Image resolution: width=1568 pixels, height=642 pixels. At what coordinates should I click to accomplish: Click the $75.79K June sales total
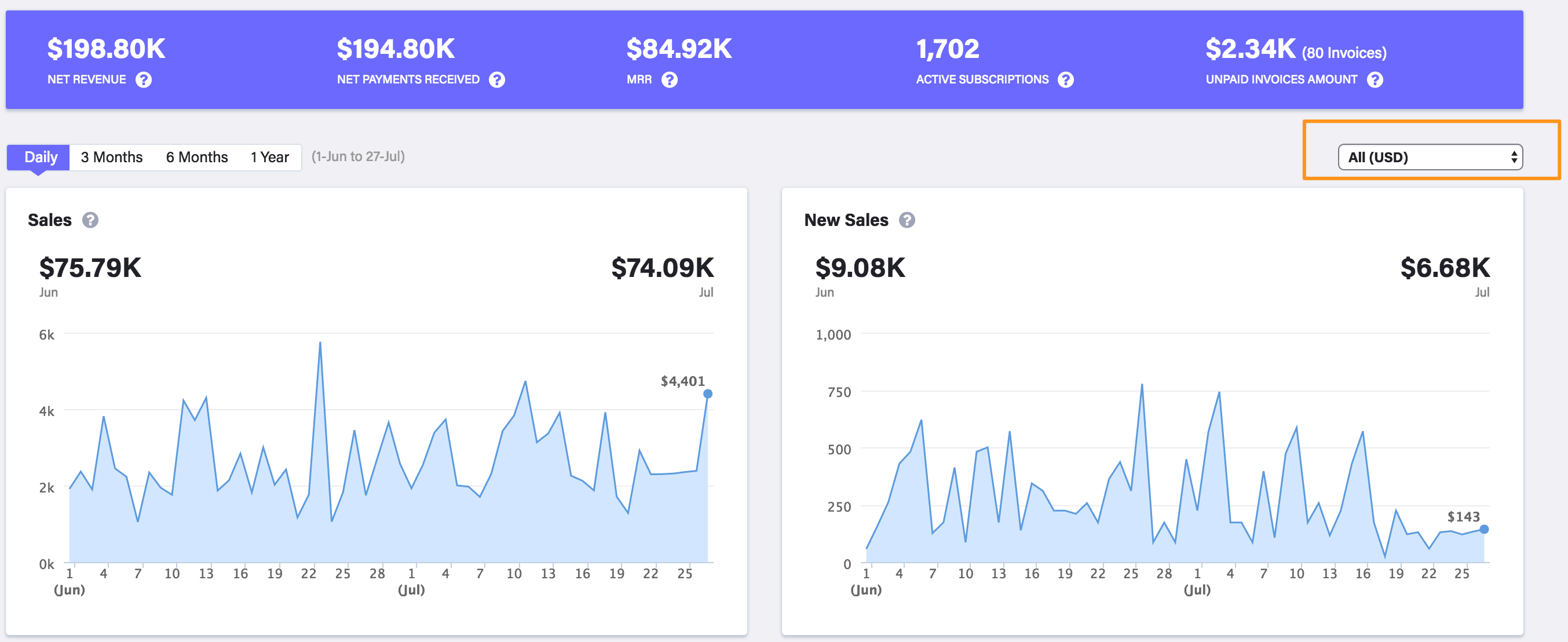coord(90,268)
